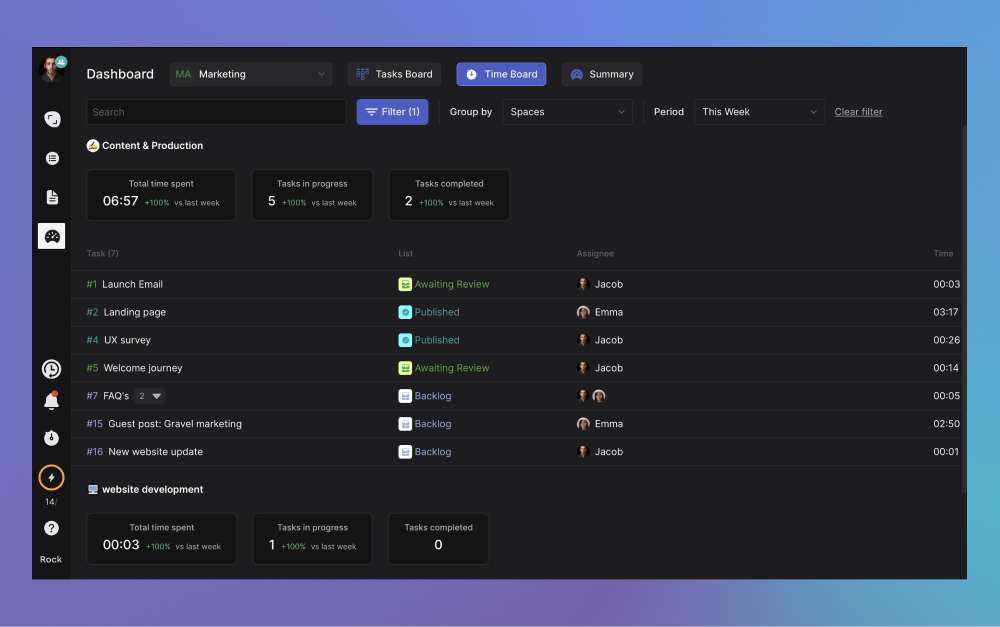Open the Period This Week dropdown
Screen dimensions: 1000x627
click(759, 112)
